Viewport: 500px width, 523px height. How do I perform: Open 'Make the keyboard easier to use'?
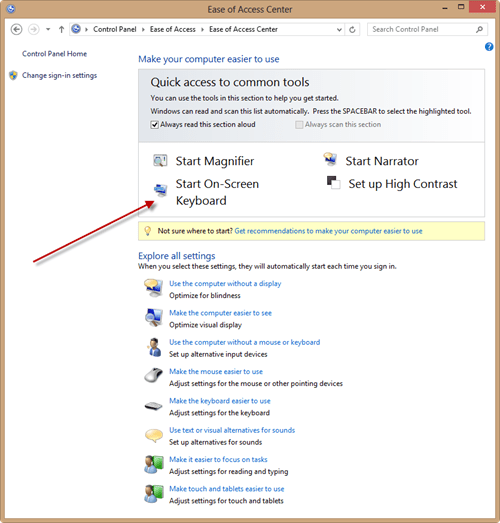click(x=219, y=401)
